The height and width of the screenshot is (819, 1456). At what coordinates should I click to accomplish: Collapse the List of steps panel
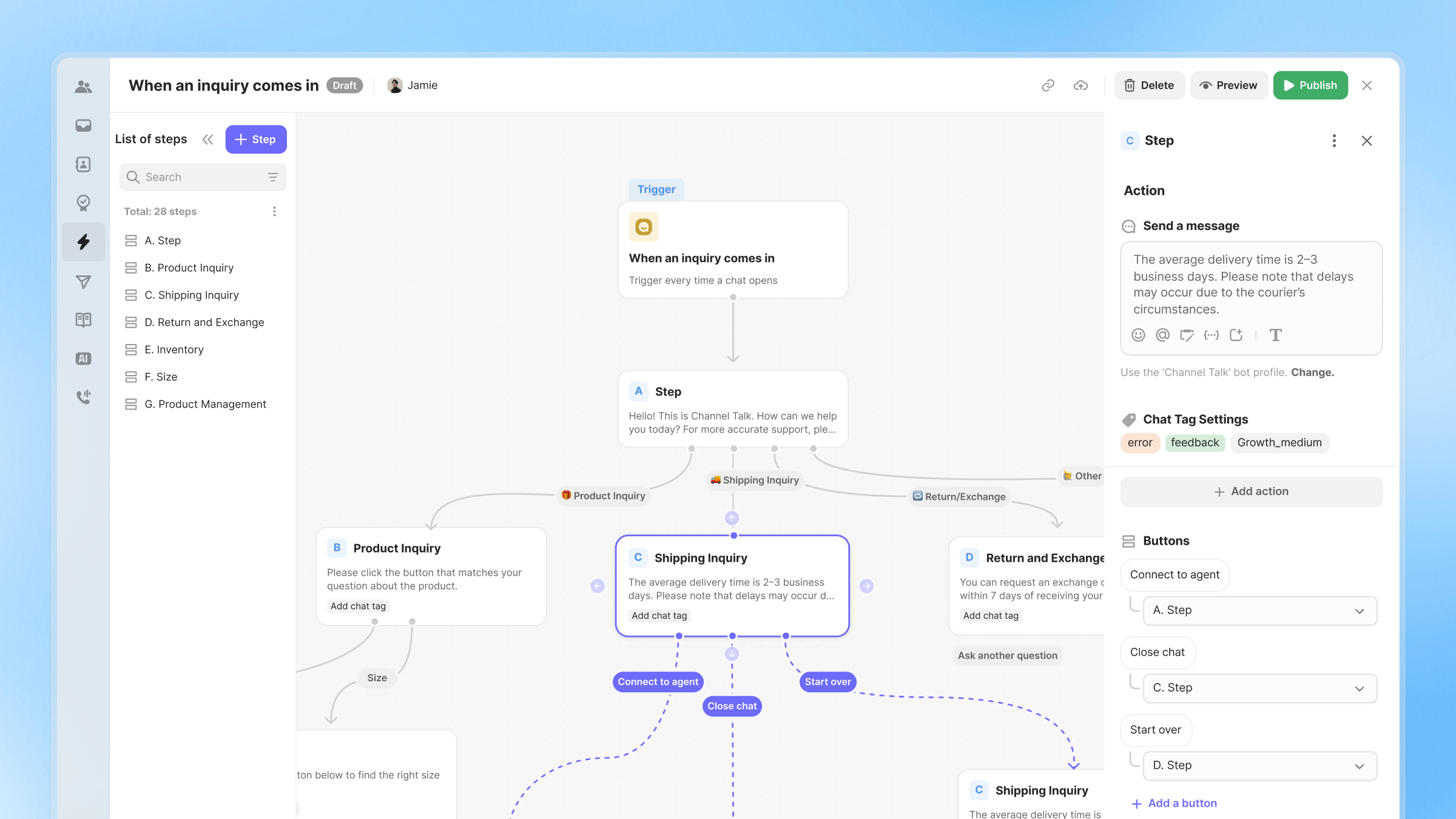pyautogui.click(x=207, y=140)
